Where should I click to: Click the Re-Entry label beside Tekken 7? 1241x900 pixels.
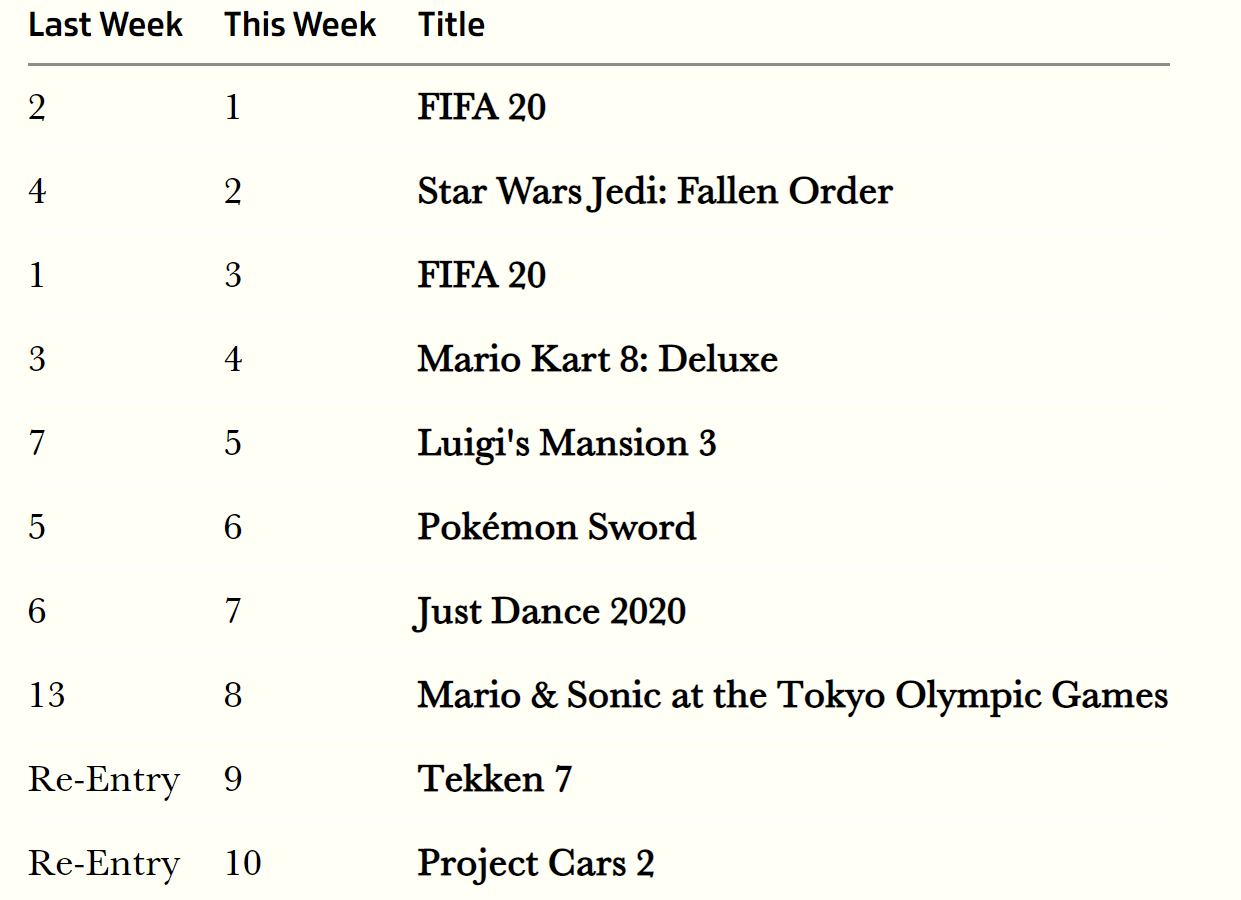coord(104,779)
